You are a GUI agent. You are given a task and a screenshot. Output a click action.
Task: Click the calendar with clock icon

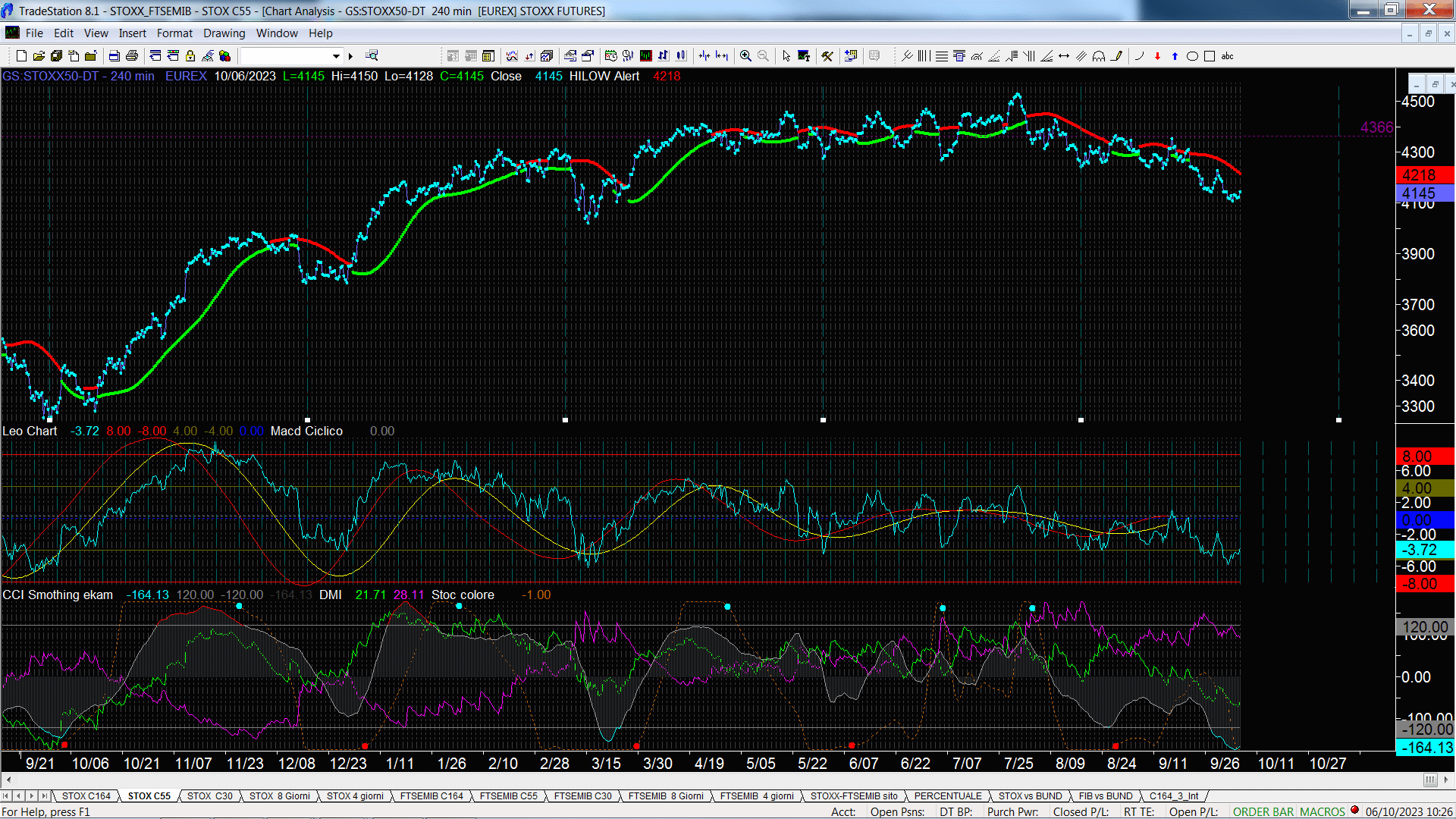click(x=610, y=56)
